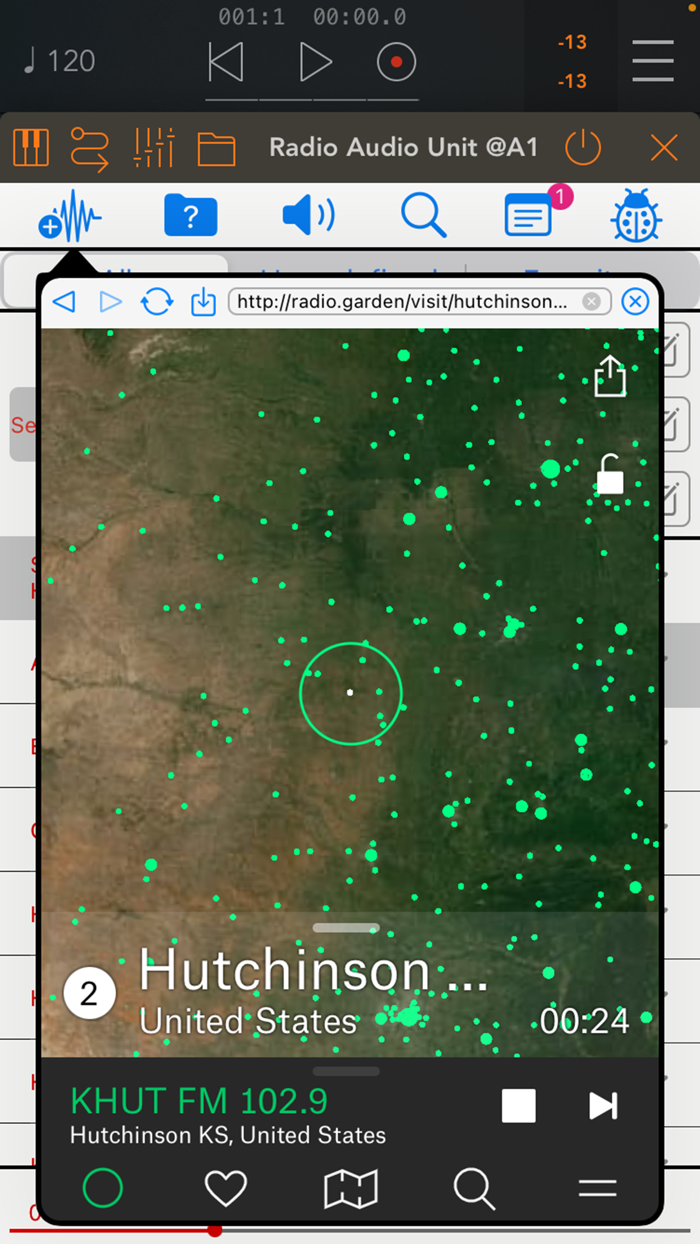Open the radio.garden settings menu lines

click(598, 1188)
